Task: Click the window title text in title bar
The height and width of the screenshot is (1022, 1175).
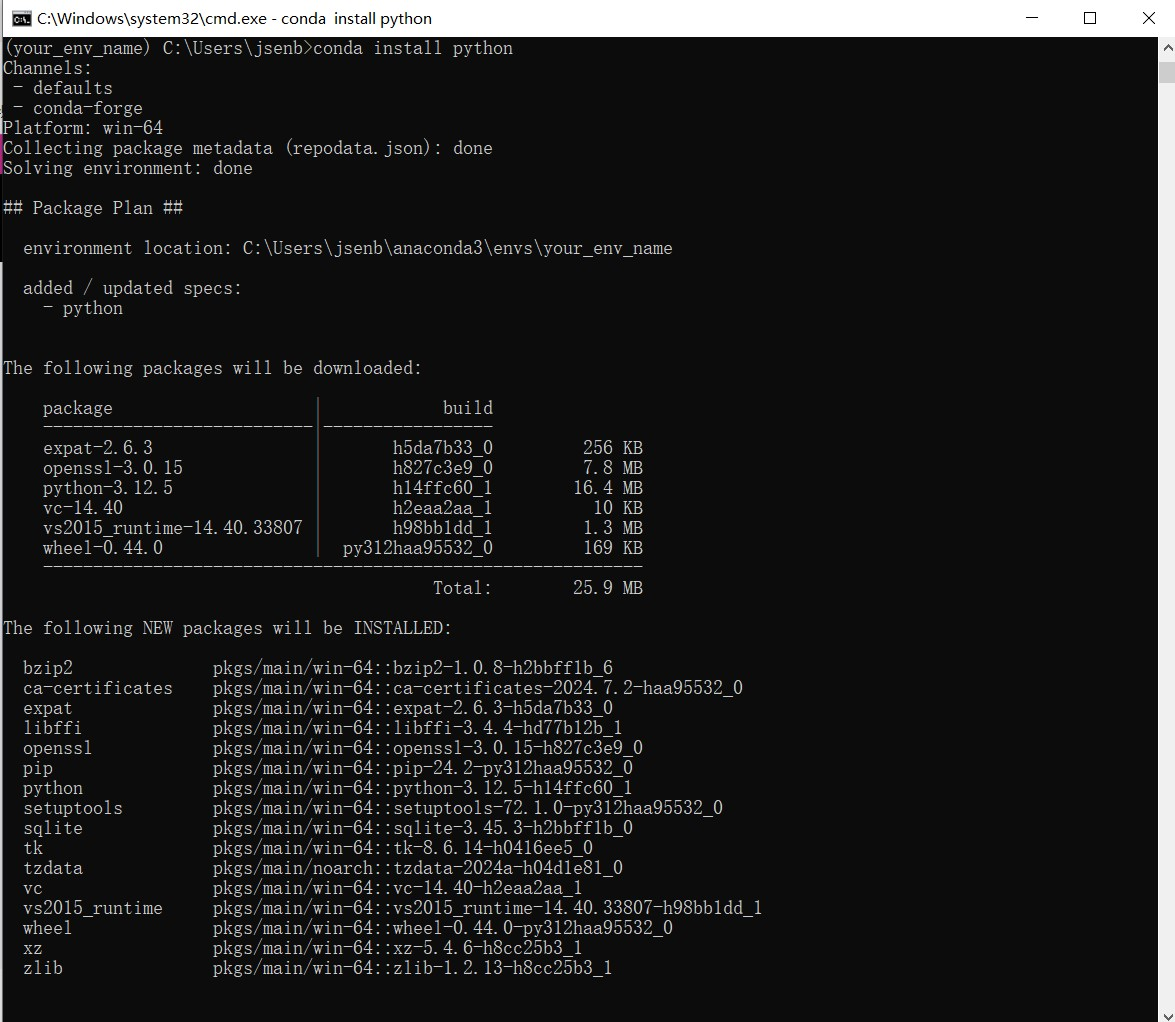Action: [x=235, y=18]
